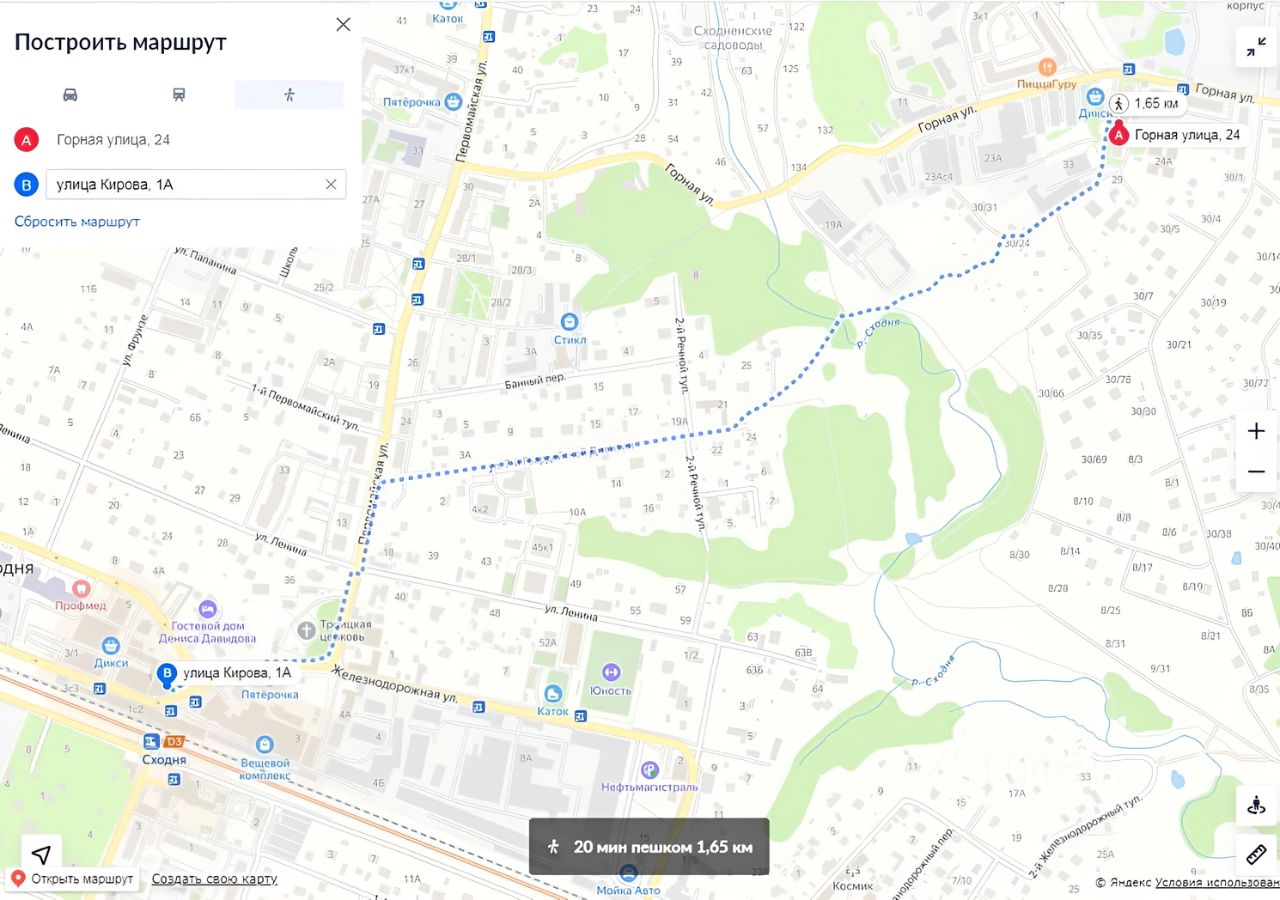
Task: Clear the улица Кирова, 1А destination
Action: tap(331, 184)
